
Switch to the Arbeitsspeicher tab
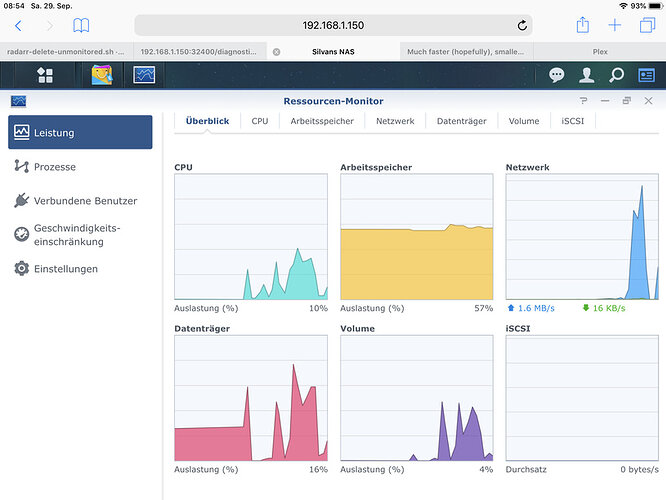click(x=322, y=121)
